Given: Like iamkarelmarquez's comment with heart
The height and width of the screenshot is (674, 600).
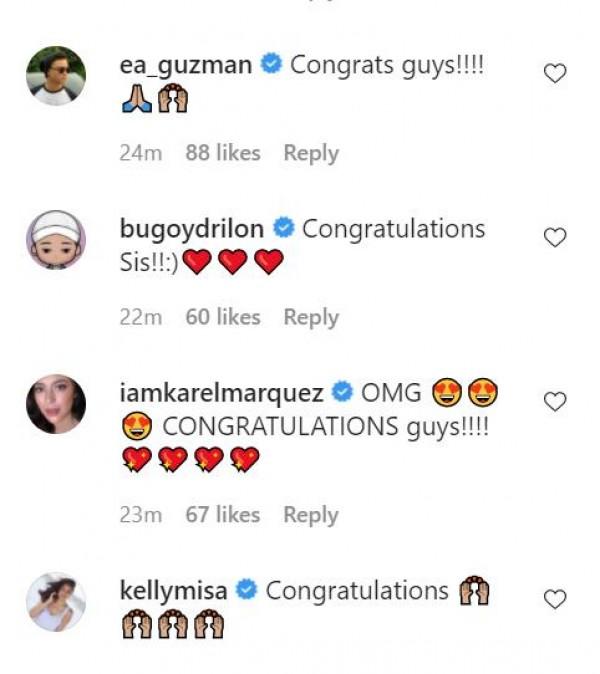Looking at the screenshot, I should (x=554, y=401).
